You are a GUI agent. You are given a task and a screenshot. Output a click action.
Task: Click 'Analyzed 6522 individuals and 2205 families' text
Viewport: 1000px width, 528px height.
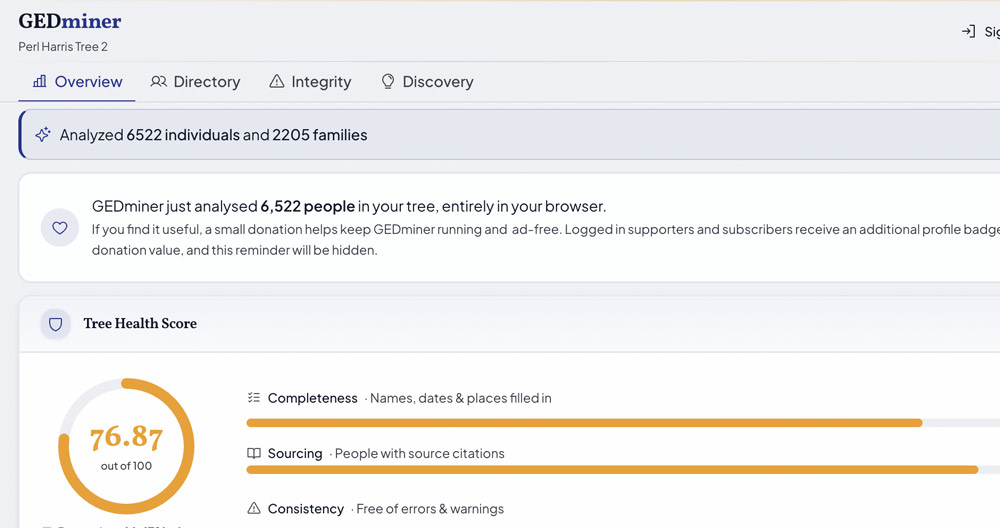(214, 135)
